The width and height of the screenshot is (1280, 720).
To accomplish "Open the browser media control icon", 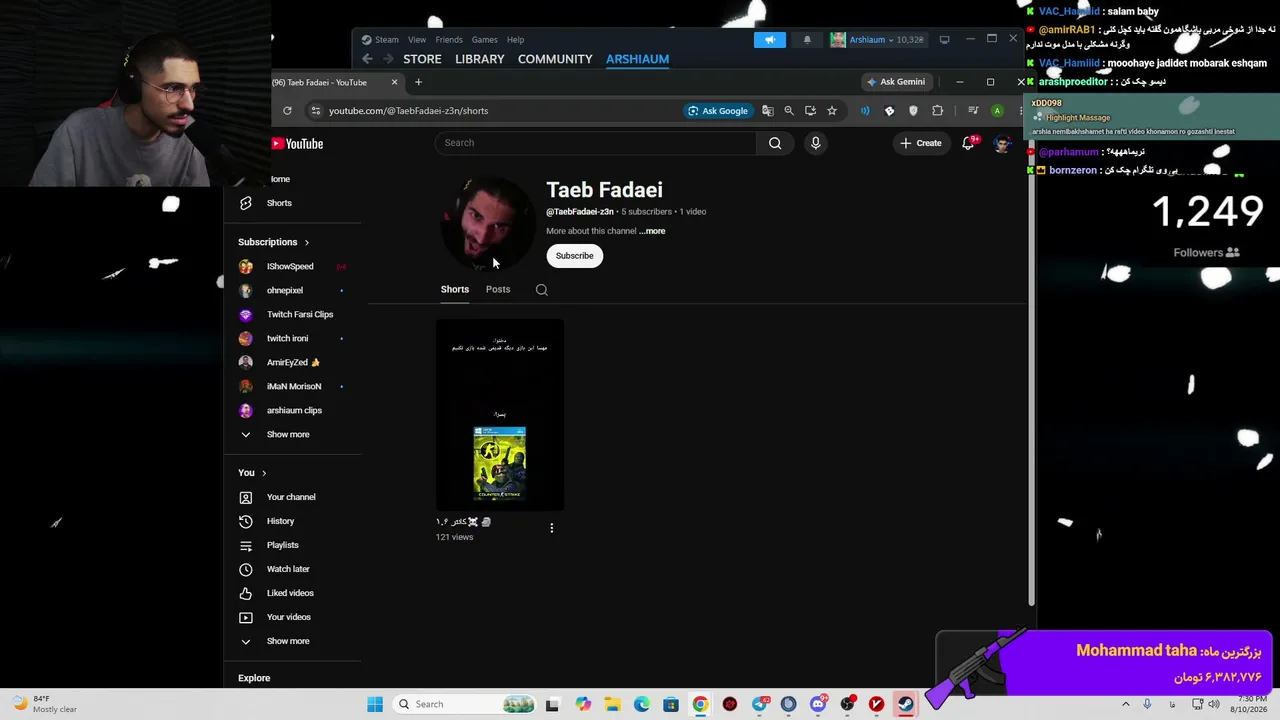I will (x=973, y=111).
